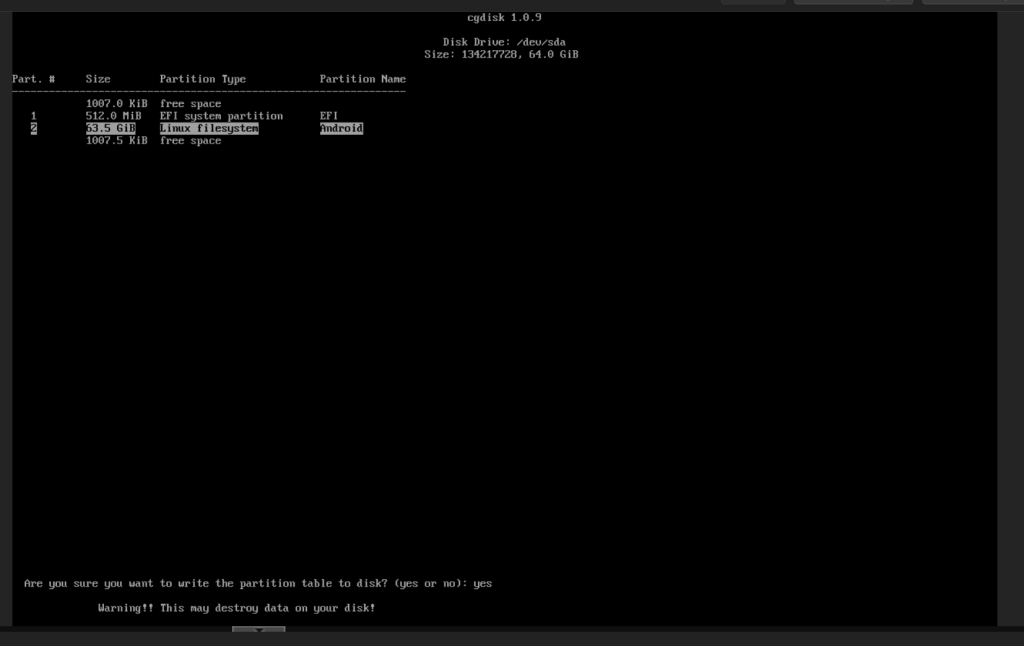
Task: Click the 'Partition Name' column header
Action: [x=362, y=79]
